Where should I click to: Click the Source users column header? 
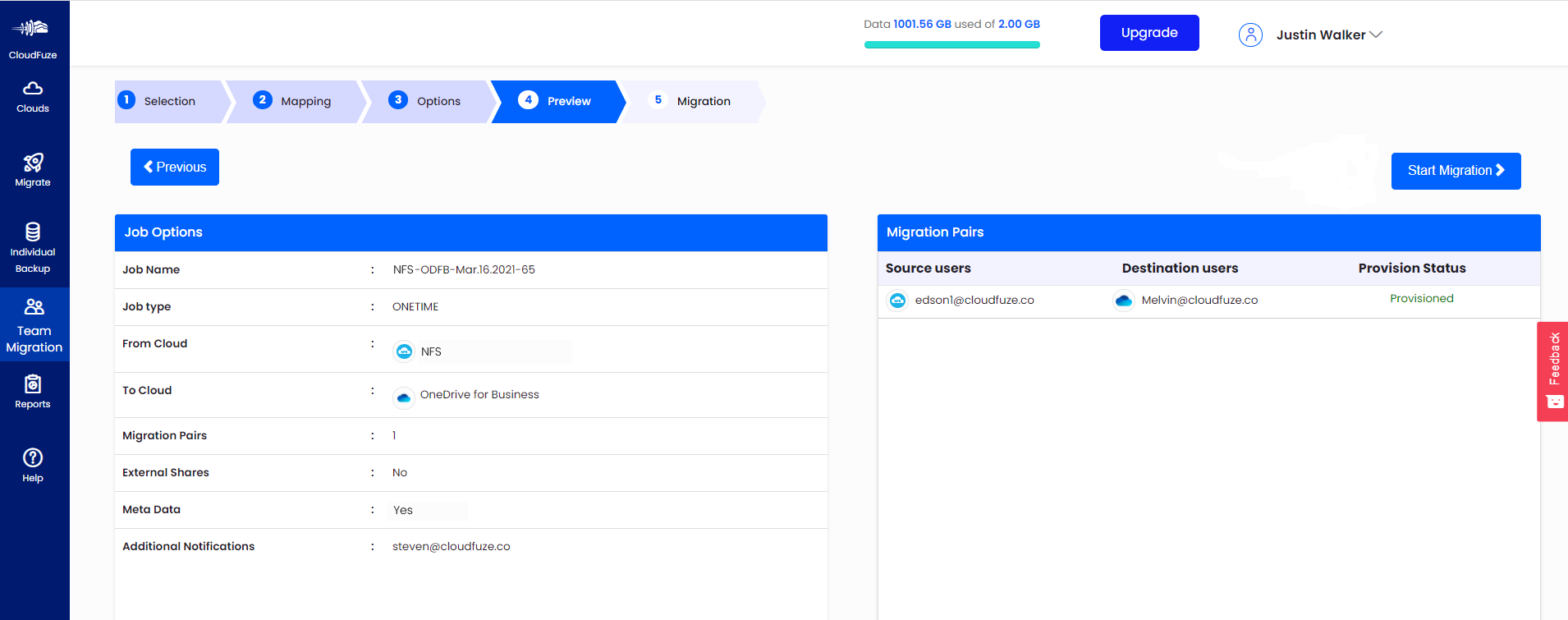[928, 268]
